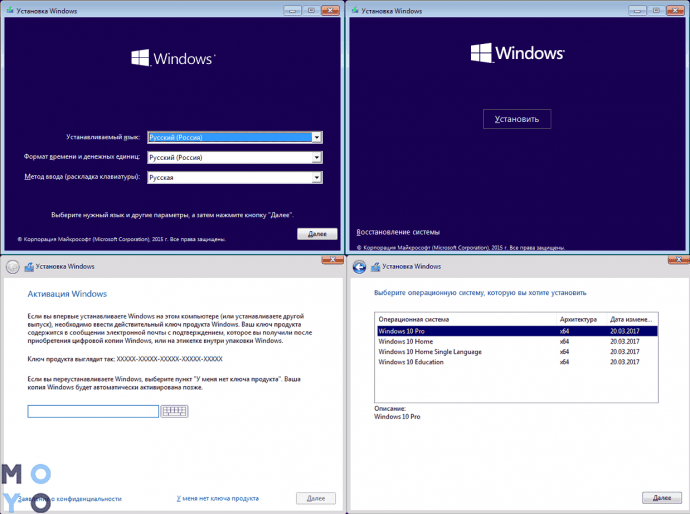Close the language setup window
The image size is (690, 514).
[330, 10]
